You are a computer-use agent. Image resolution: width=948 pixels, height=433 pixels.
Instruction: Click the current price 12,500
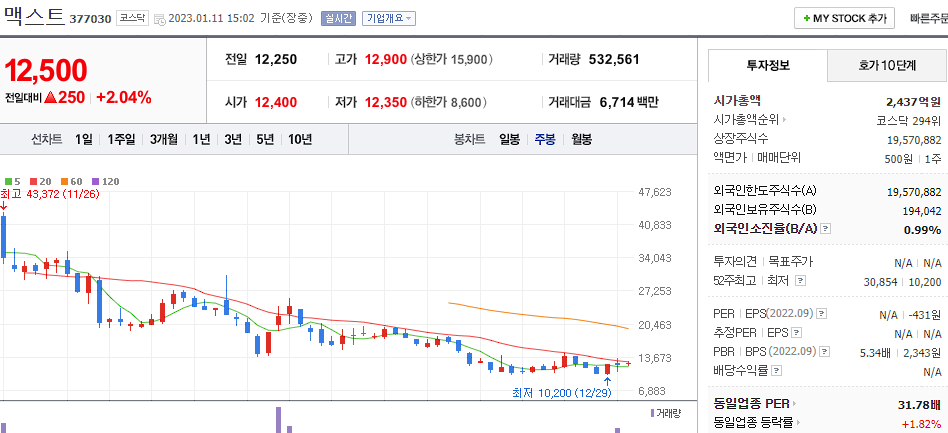[x=46, y=71]
